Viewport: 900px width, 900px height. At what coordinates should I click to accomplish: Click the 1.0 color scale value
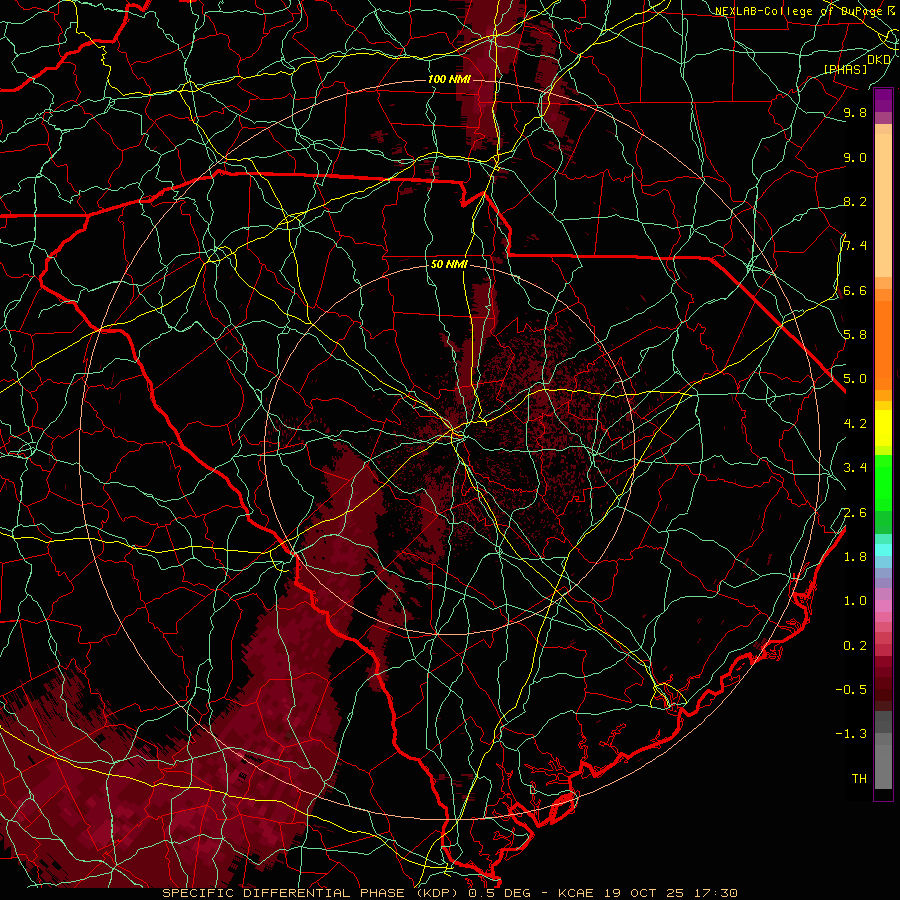point(855,601)
